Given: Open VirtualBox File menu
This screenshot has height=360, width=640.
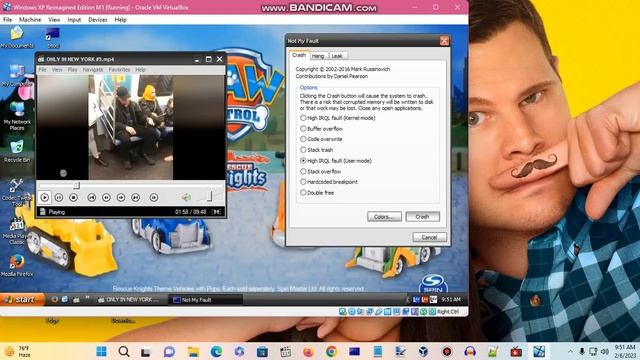Looking at the screenshot, I should click(x=7, y=20).
